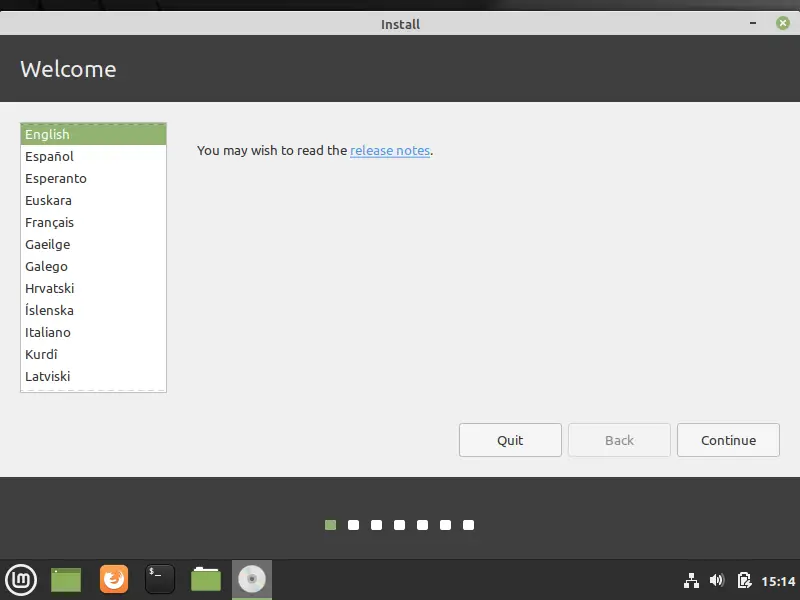Choose Kurdî from the list
This screenshot has height=600, width=800.
93,354
